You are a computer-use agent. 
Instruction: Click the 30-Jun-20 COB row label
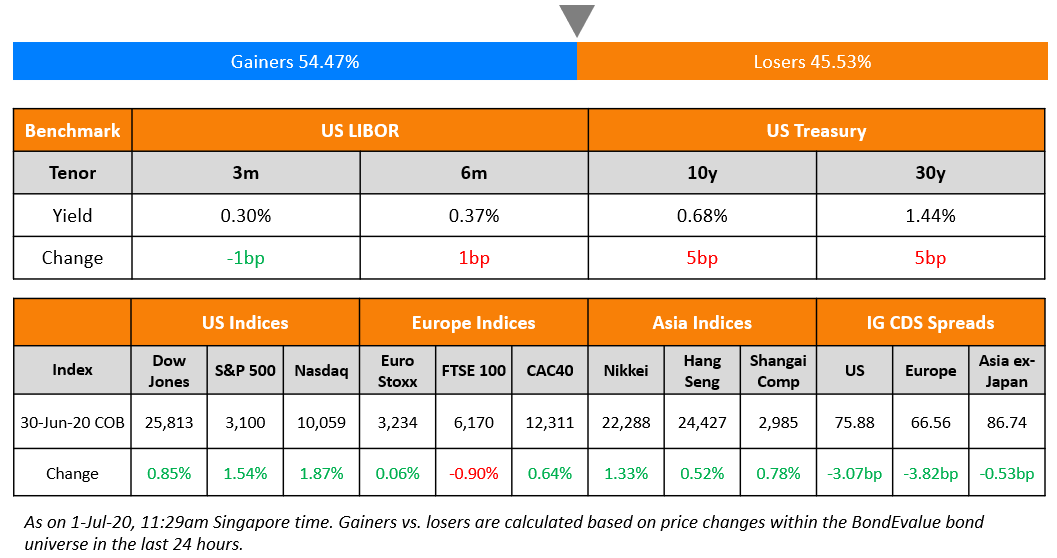pos(72,423)
